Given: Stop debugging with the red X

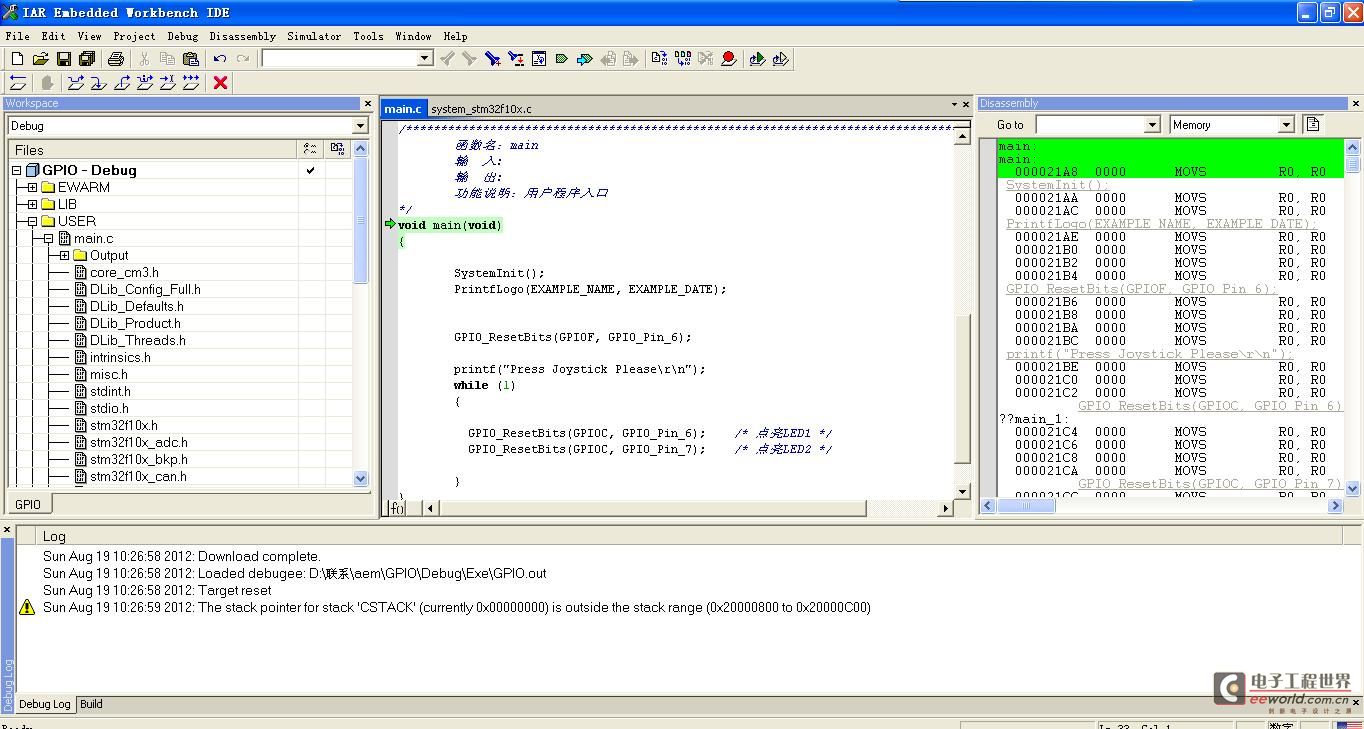Looking at the screenshot, I should coord(220,83).
